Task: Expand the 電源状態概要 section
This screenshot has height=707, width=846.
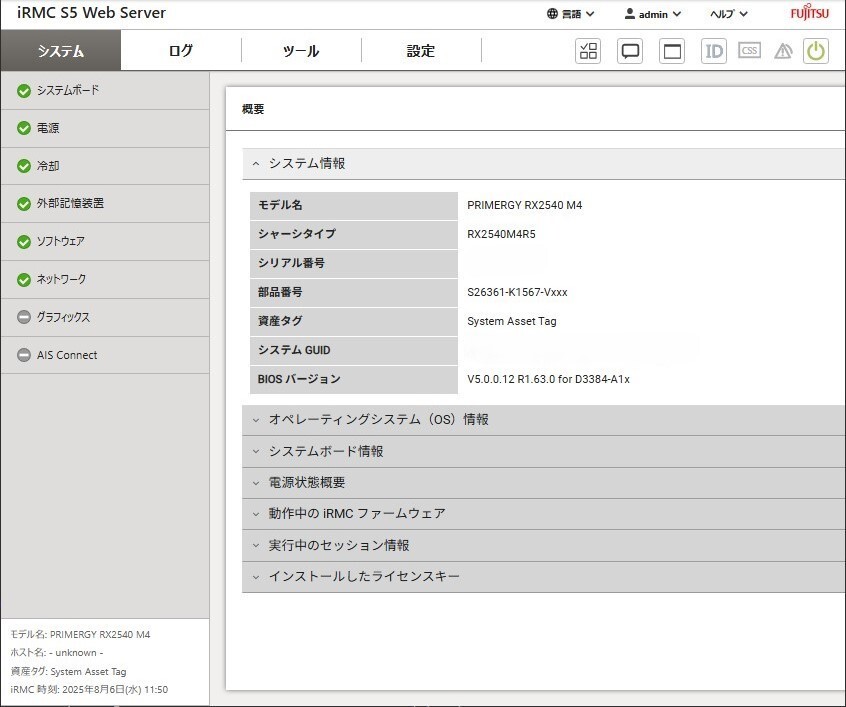Action: 306,482
